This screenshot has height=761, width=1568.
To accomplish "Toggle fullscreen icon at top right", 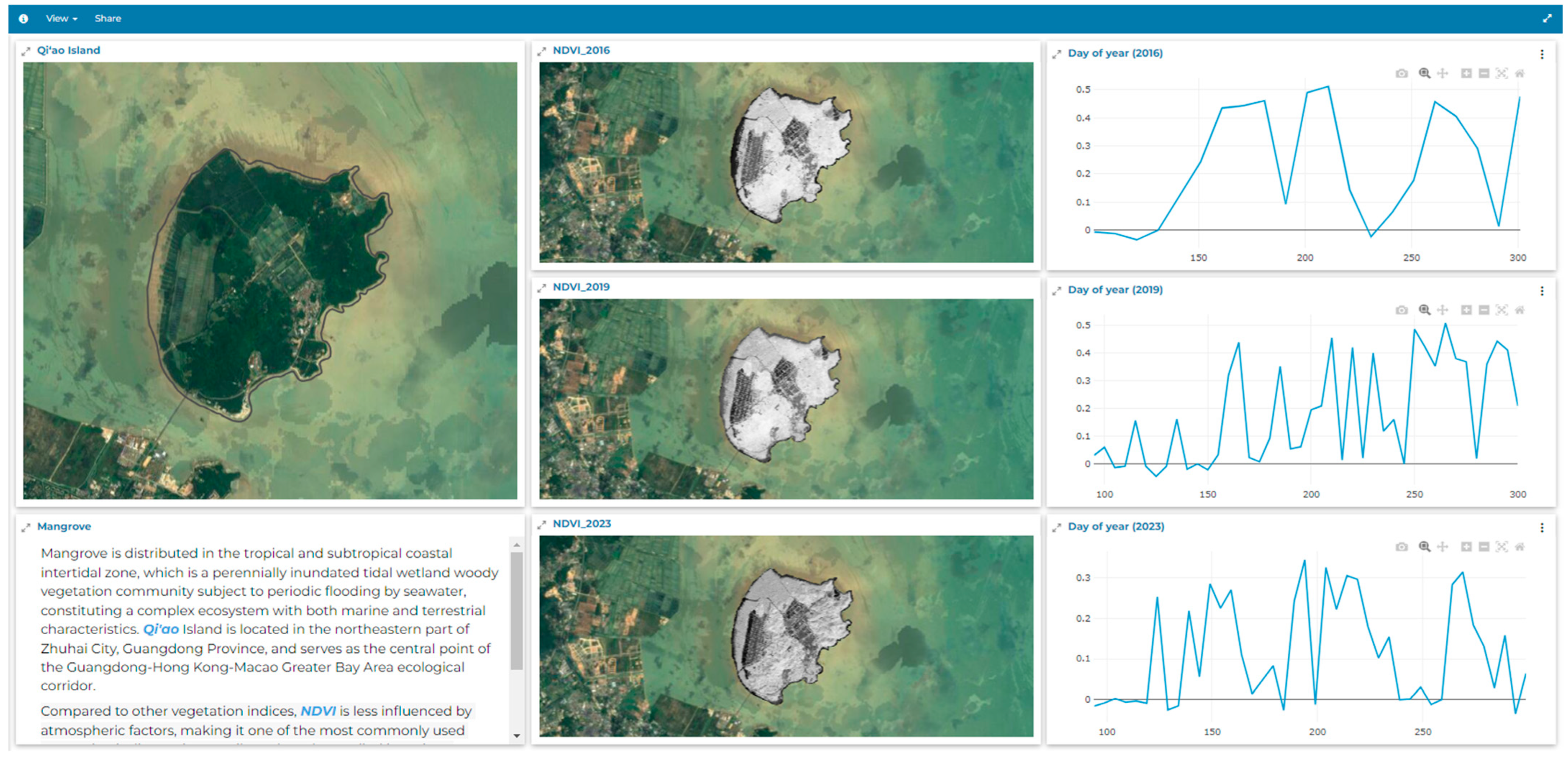I will coord(1547,19).
